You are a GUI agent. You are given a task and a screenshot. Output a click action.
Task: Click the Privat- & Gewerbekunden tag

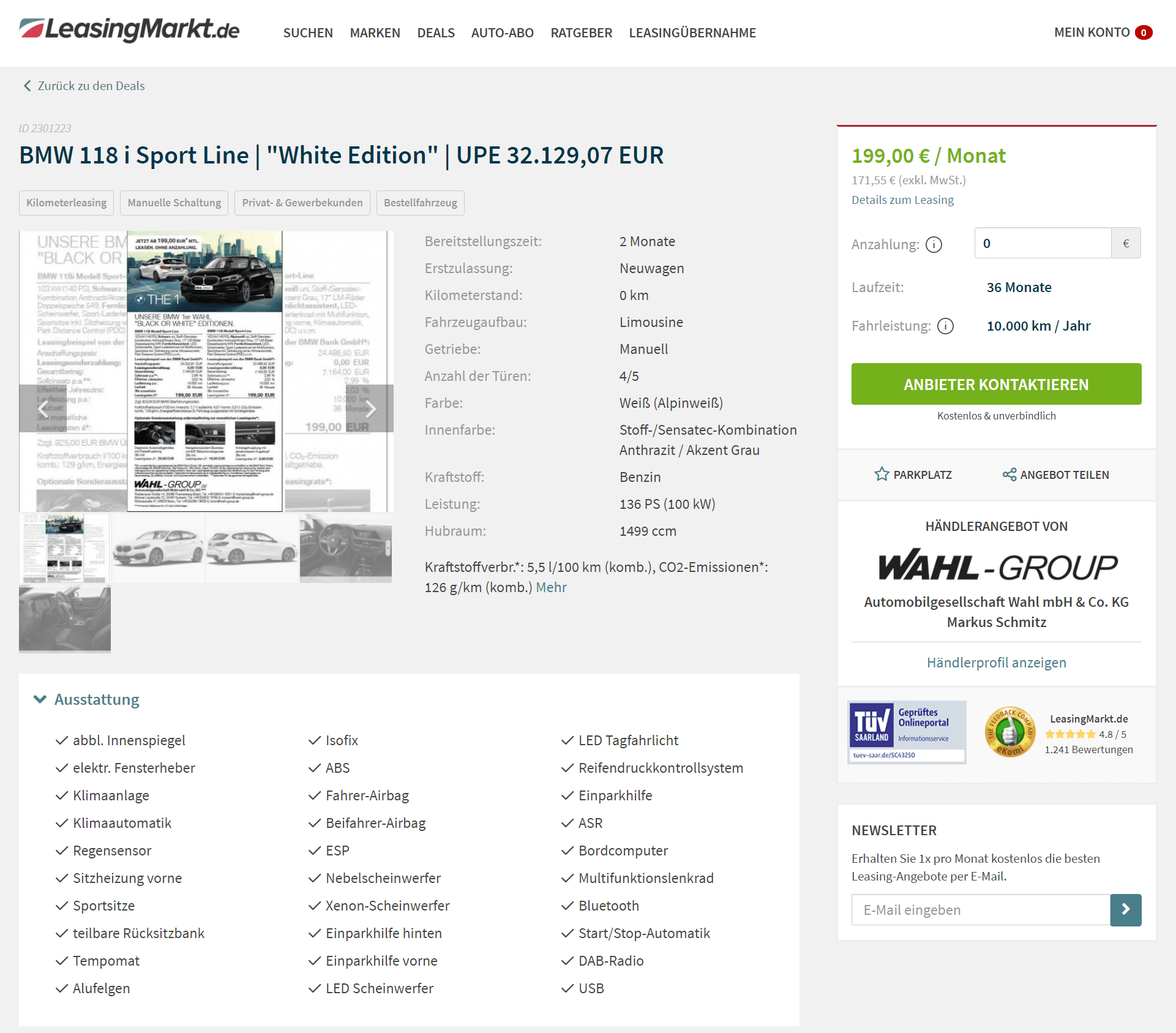(x=302, y=203)
